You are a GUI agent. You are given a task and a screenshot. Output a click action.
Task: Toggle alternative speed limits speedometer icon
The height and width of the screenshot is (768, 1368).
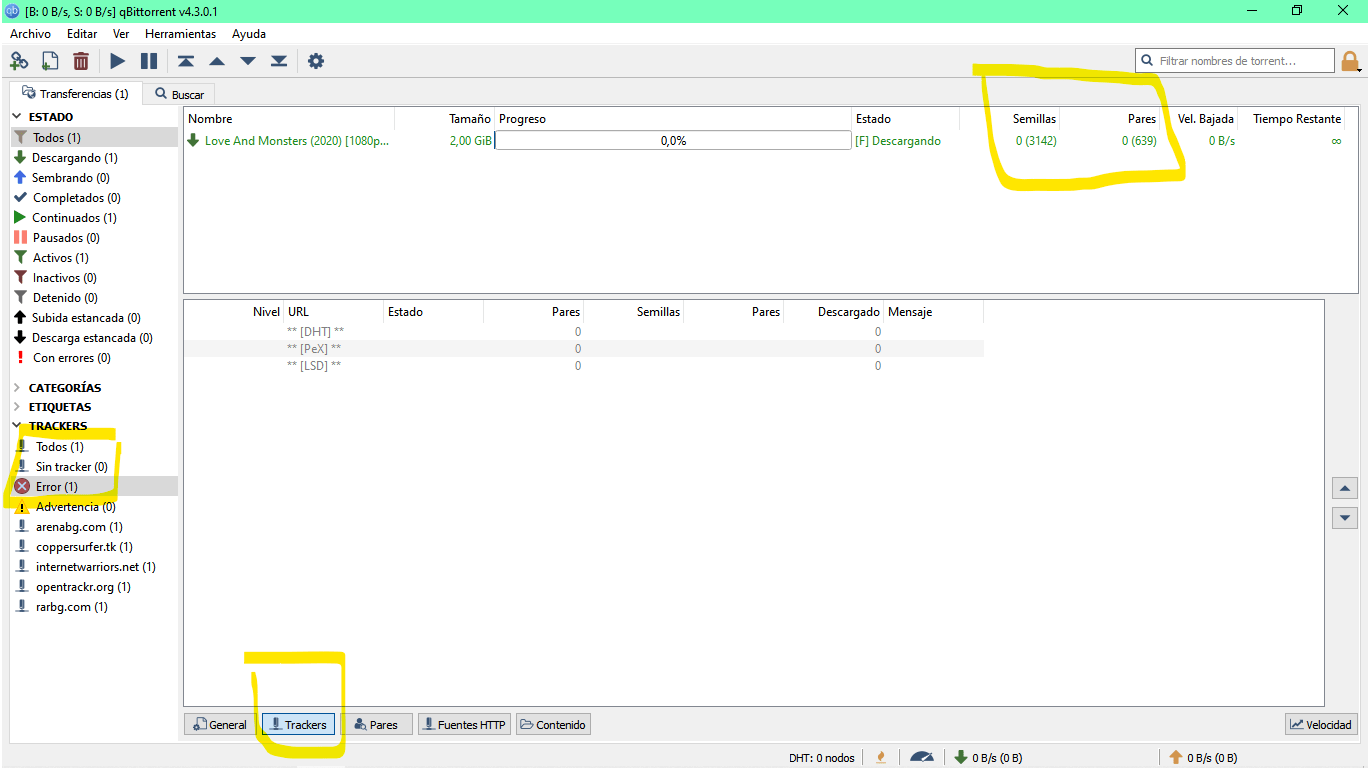922,757
